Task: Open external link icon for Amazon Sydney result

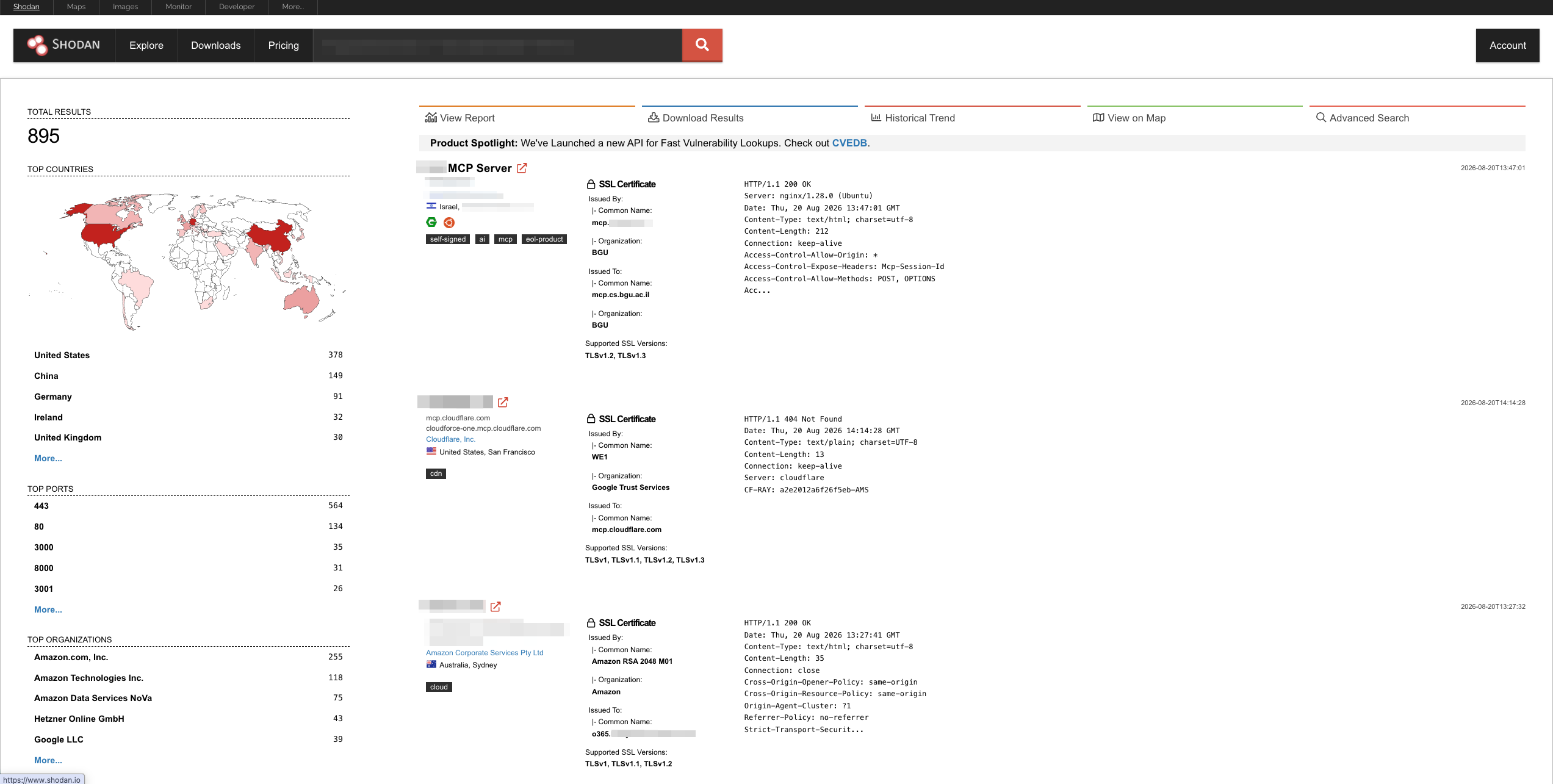Action: pos(495,606)
